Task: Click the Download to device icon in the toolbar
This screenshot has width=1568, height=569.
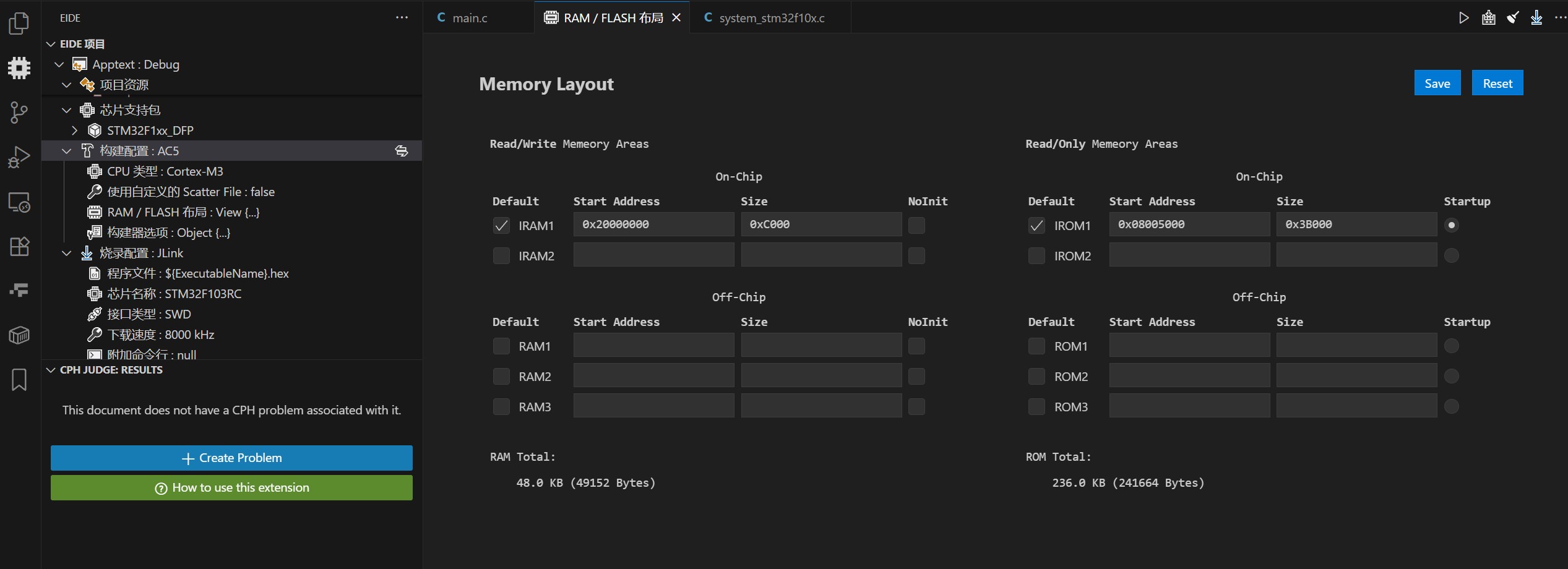Action: (1536, 18)
